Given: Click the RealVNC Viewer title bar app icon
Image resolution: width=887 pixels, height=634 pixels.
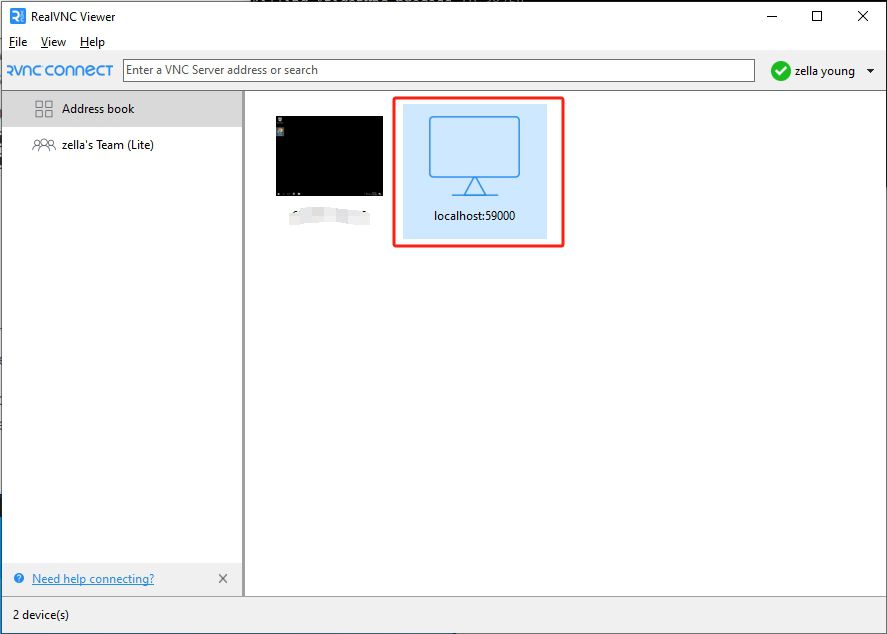Looking at the screenshot, I should (x=18, y=16).
